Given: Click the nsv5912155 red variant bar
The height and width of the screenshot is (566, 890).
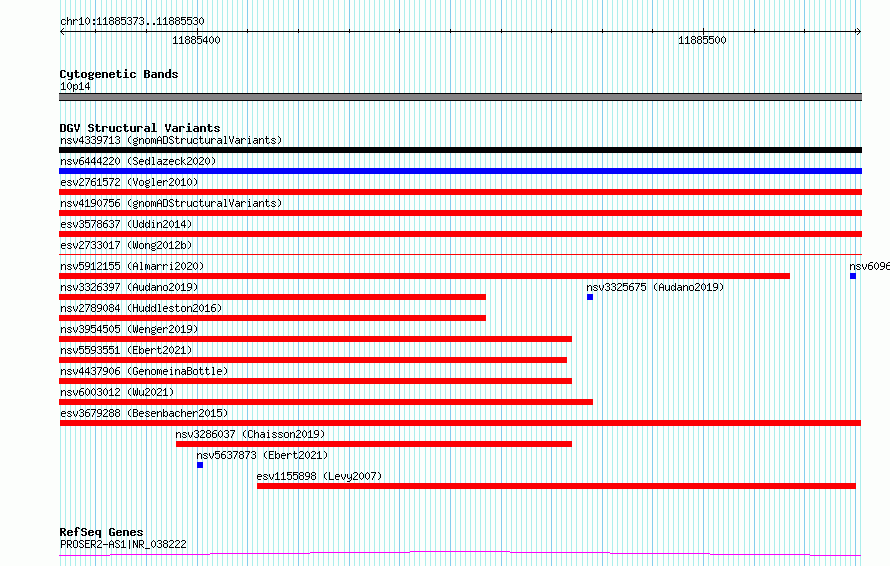Looking at the screenshot, I should click(425, 276).
